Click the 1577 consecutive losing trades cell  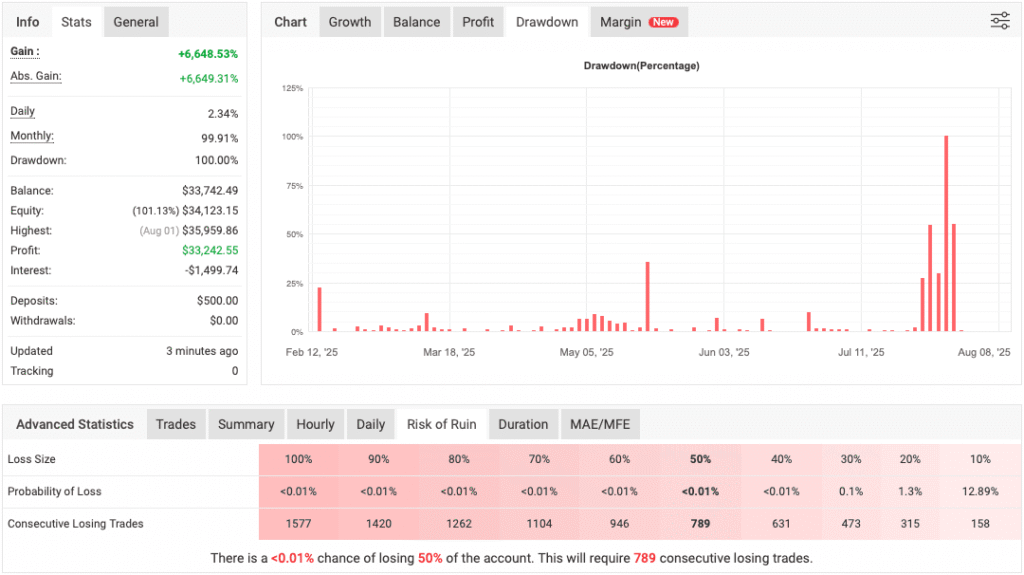pyautogui.click(x=299, y=524)
